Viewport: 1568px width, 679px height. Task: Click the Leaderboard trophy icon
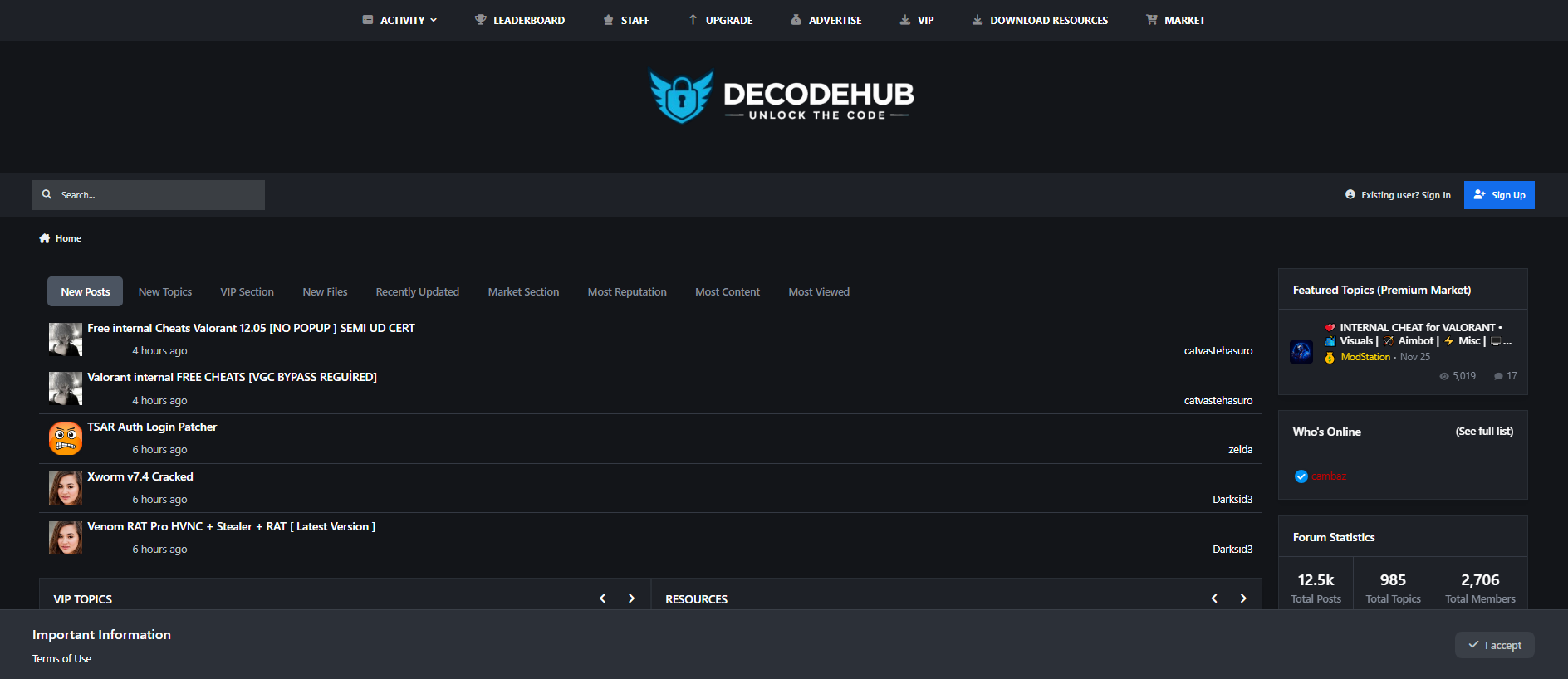[x=480, y=20]
